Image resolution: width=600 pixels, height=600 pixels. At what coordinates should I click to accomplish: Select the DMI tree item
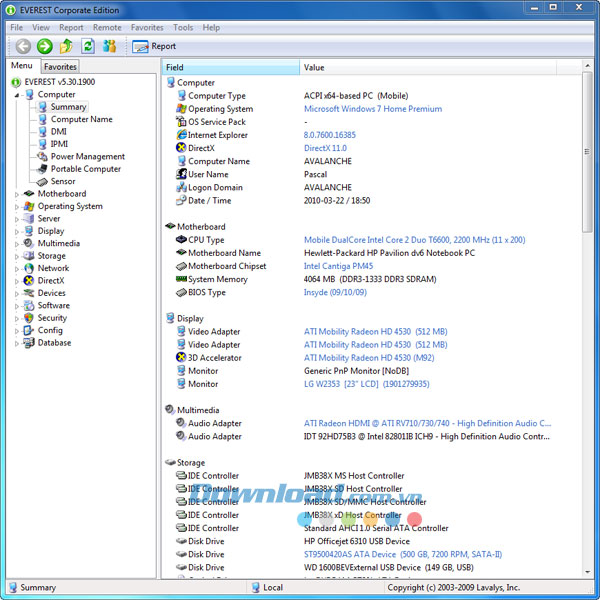pyautogui.click(x=59, y=132)
